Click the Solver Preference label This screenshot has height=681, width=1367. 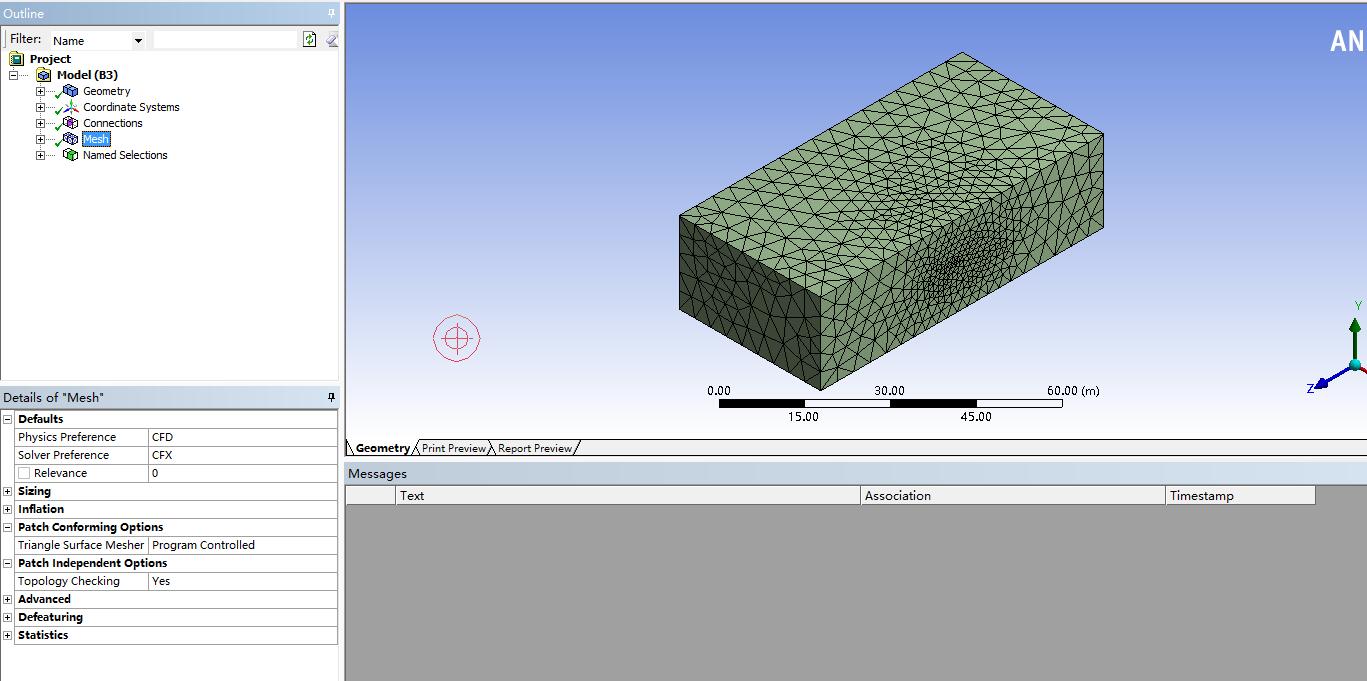(63, 455)
